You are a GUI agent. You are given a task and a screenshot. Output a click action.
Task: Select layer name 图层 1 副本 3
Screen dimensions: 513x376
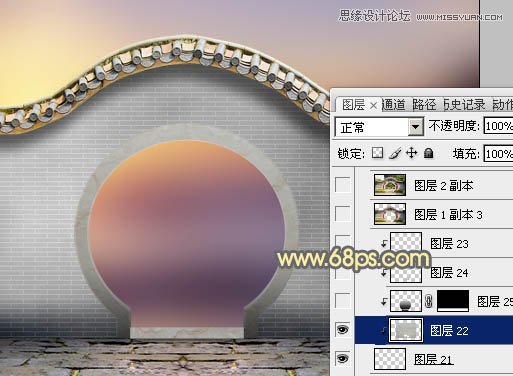point(448,215)
